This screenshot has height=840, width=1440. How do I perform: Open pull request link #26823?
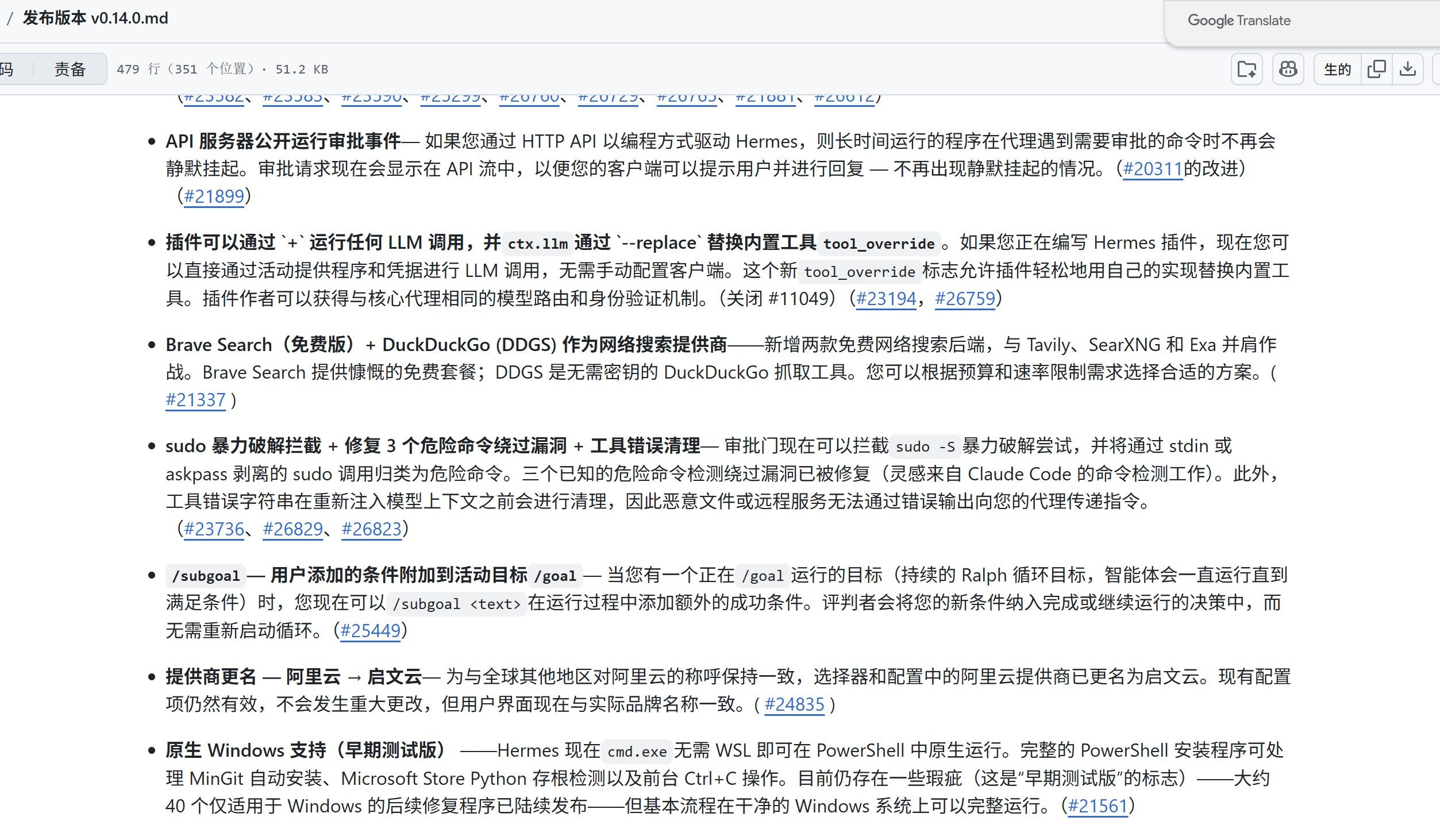coord(372,529)
